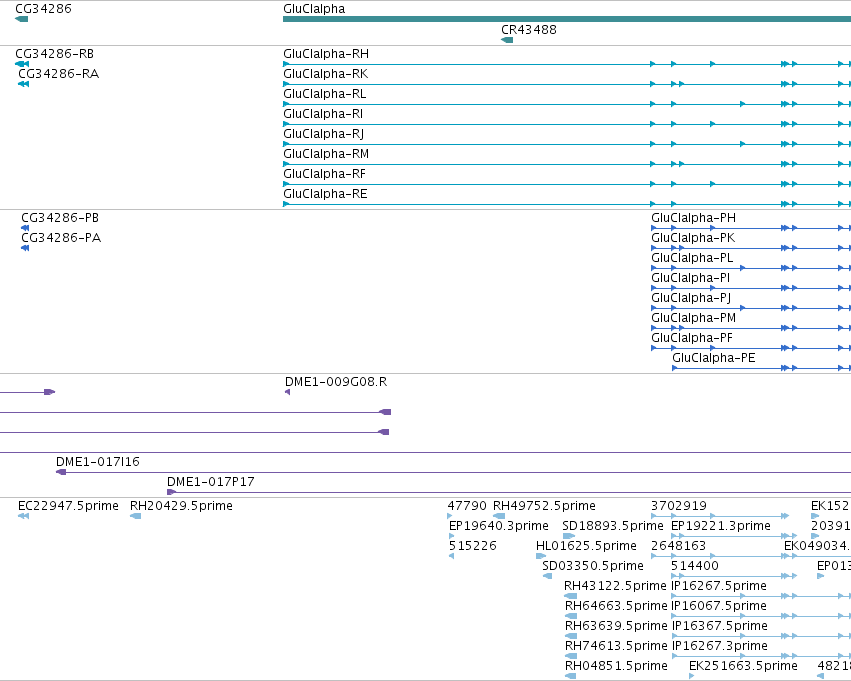Click the IP16267.3prime EST
851x681 pixels.
[761, 657]
